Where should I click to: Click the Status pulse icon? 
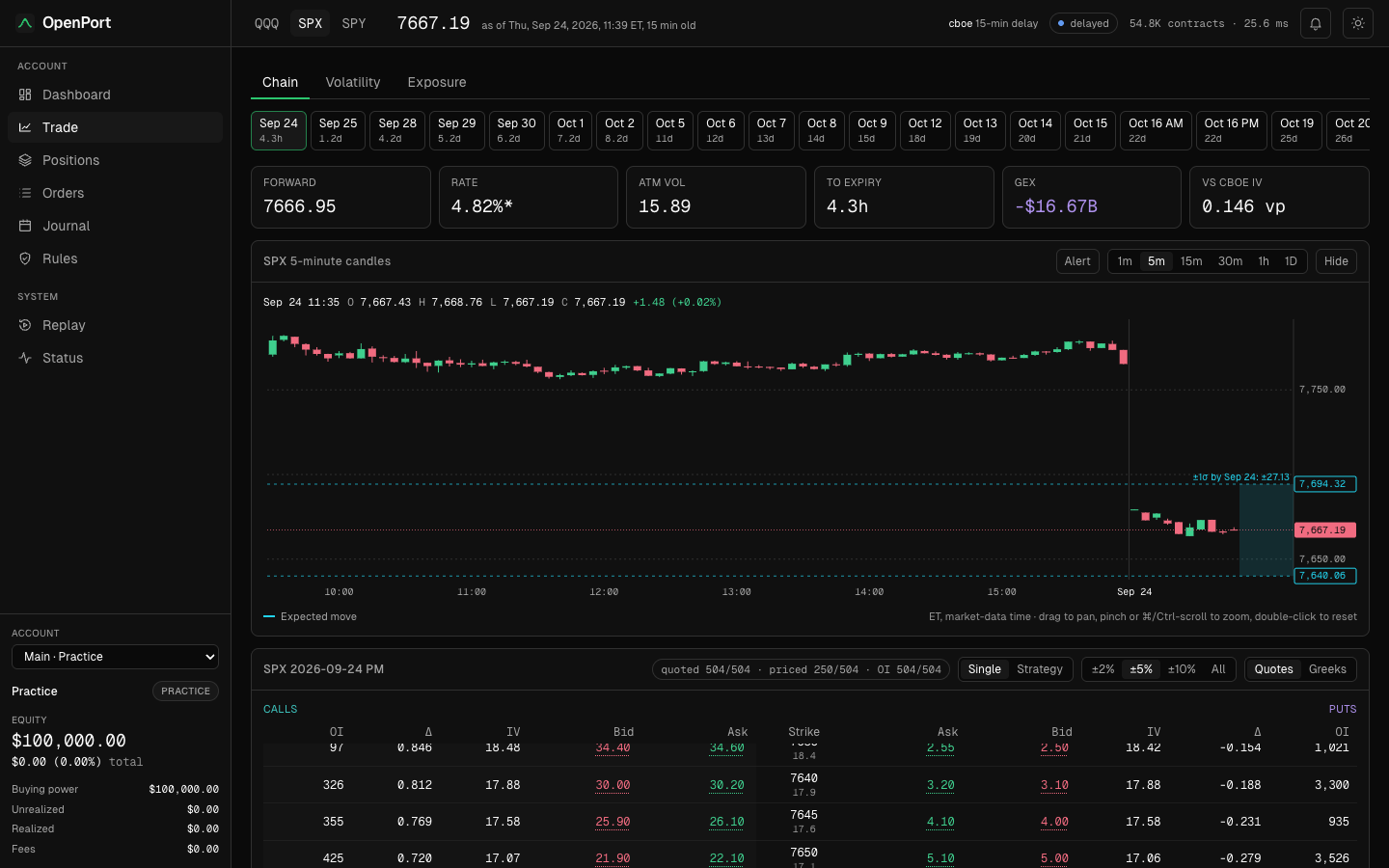(25, 358)
